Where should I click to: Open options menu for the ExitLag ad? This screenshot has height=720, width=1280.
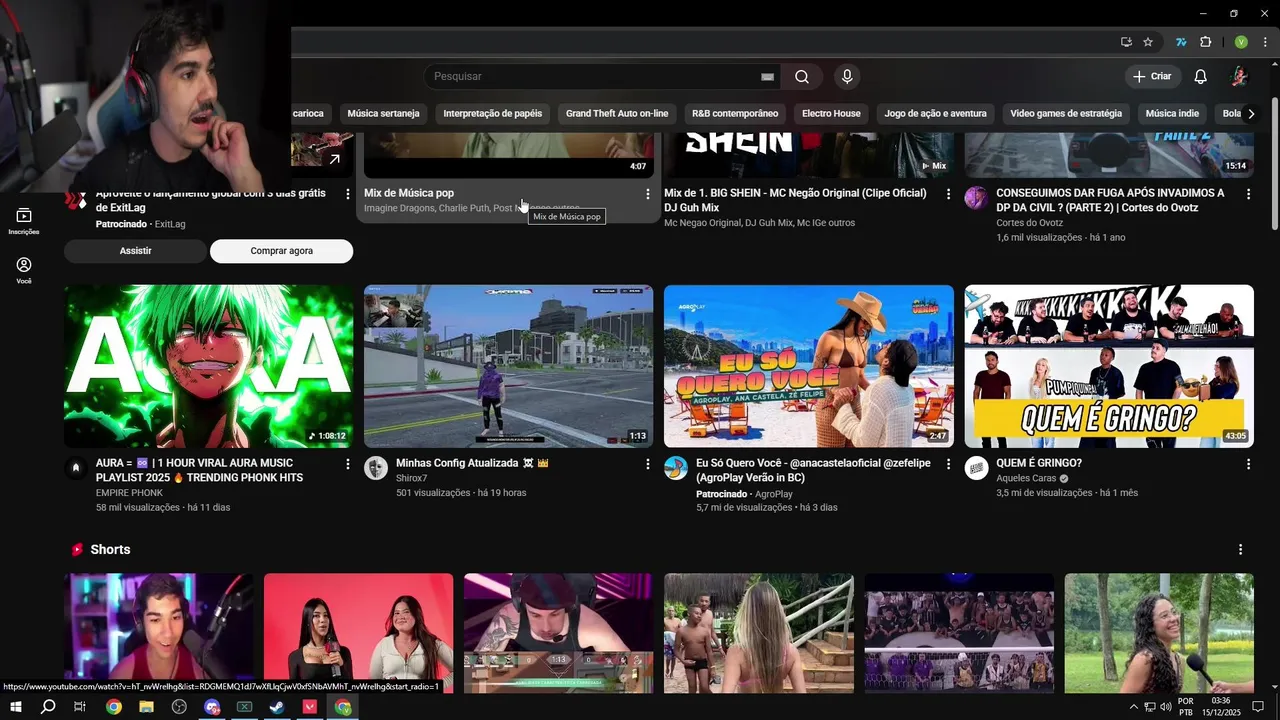click(348, 194)
